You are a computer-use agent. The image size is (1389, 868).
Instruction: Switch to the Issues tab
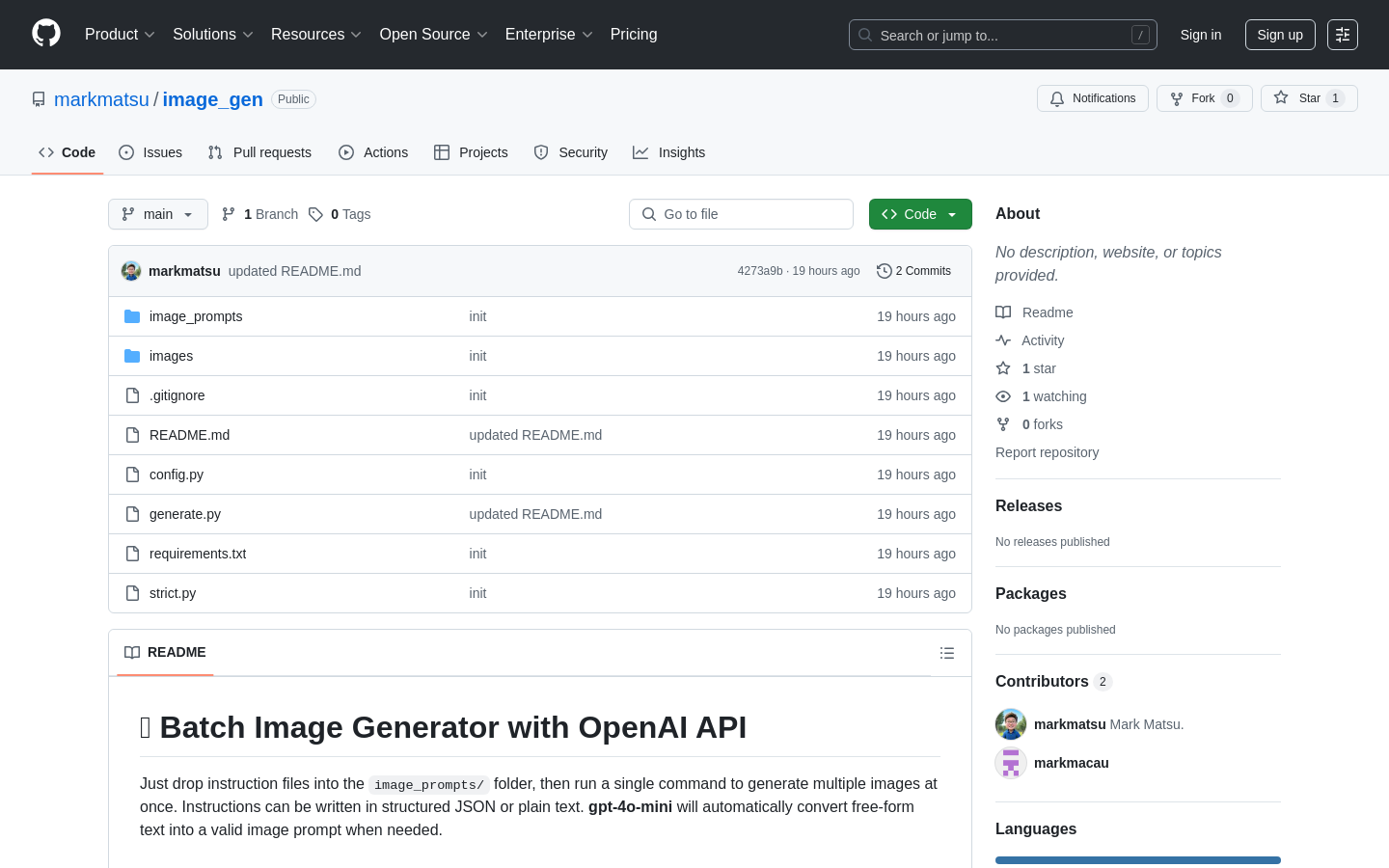click(x=150, y=152)
